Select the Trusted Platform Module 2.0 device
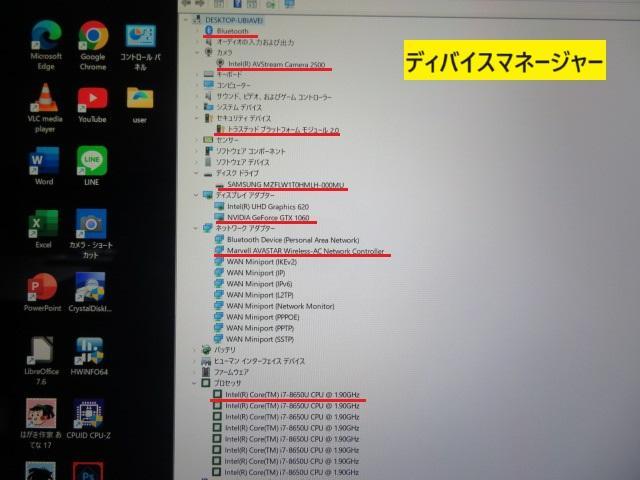 coord(283,130)
